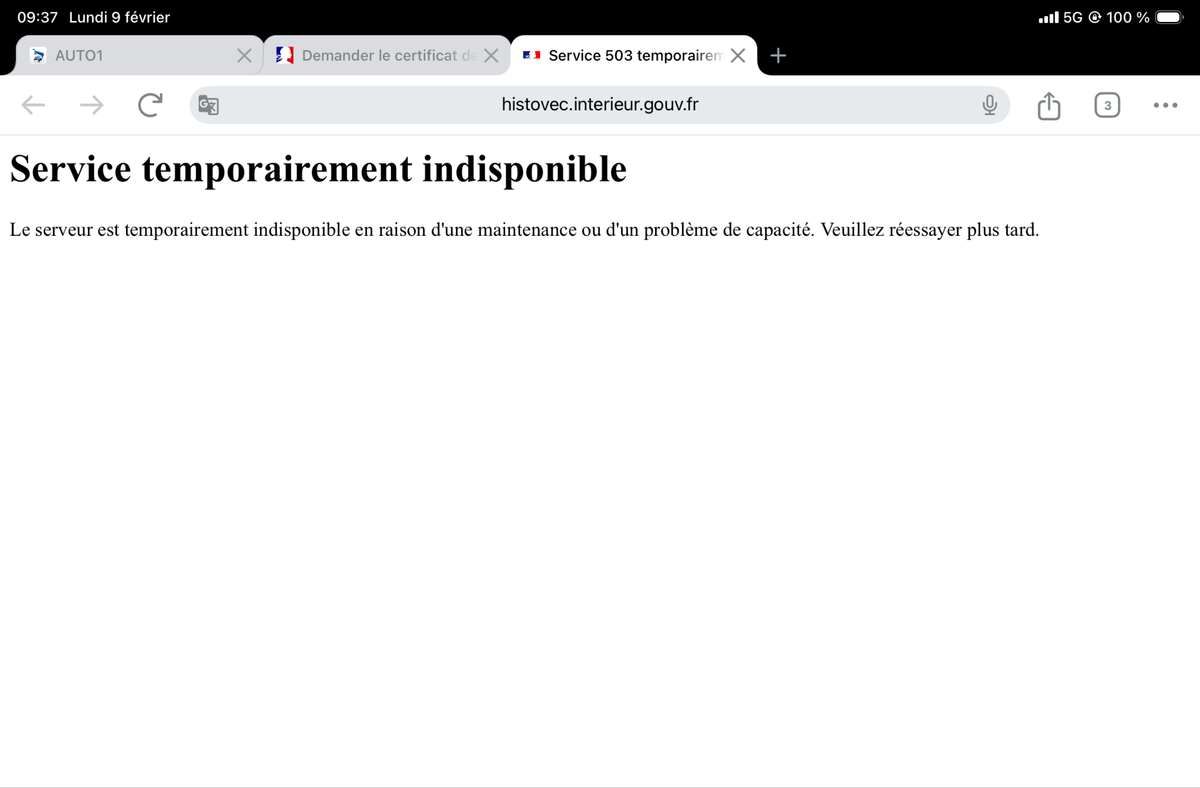
Task: Tap the 100 % battery indicator
Action: click(1145, 17)
